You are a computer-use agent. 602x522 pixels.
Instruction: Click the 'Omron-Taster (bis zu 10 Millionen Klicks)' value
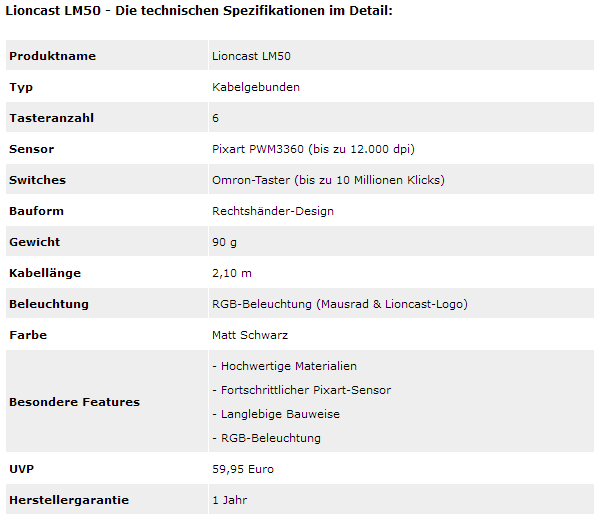point(328,180)
